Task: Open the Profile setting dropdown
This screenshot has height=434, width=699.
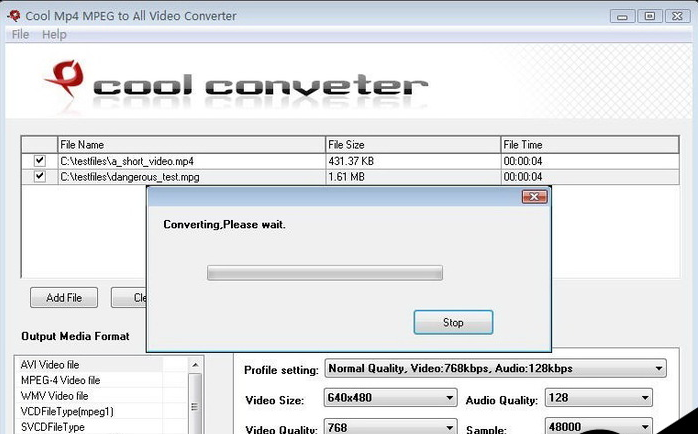Action: click(x=495, y=368)
